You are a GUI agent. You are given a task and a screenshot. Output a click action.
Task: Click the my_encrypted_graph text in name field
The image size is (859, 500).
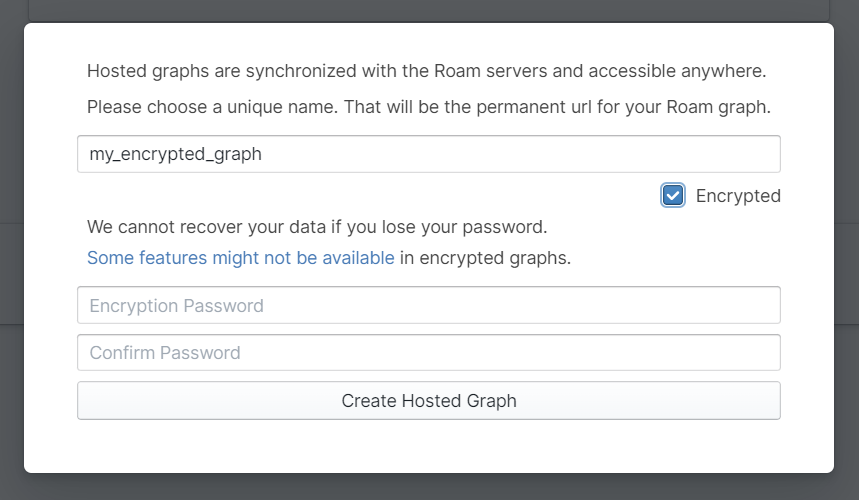pos(176,154)
